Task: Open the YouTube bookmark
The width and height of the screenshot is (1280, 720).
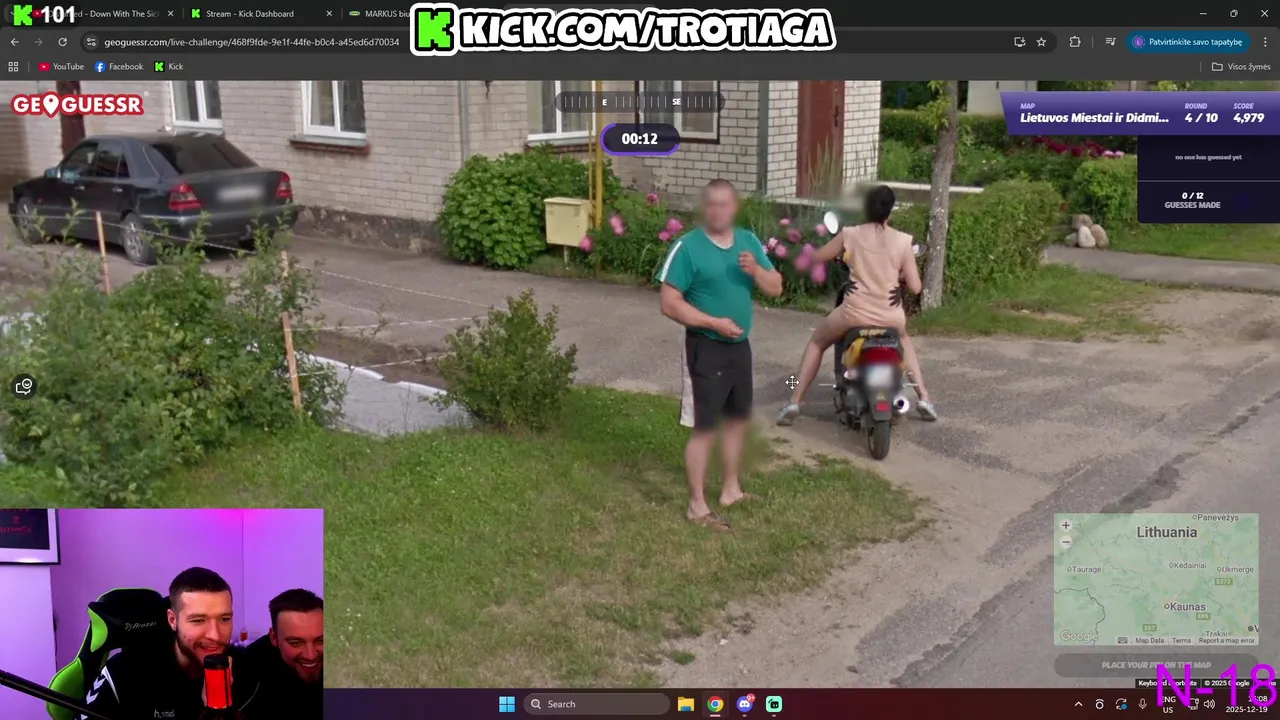Action: pos(61,67)
